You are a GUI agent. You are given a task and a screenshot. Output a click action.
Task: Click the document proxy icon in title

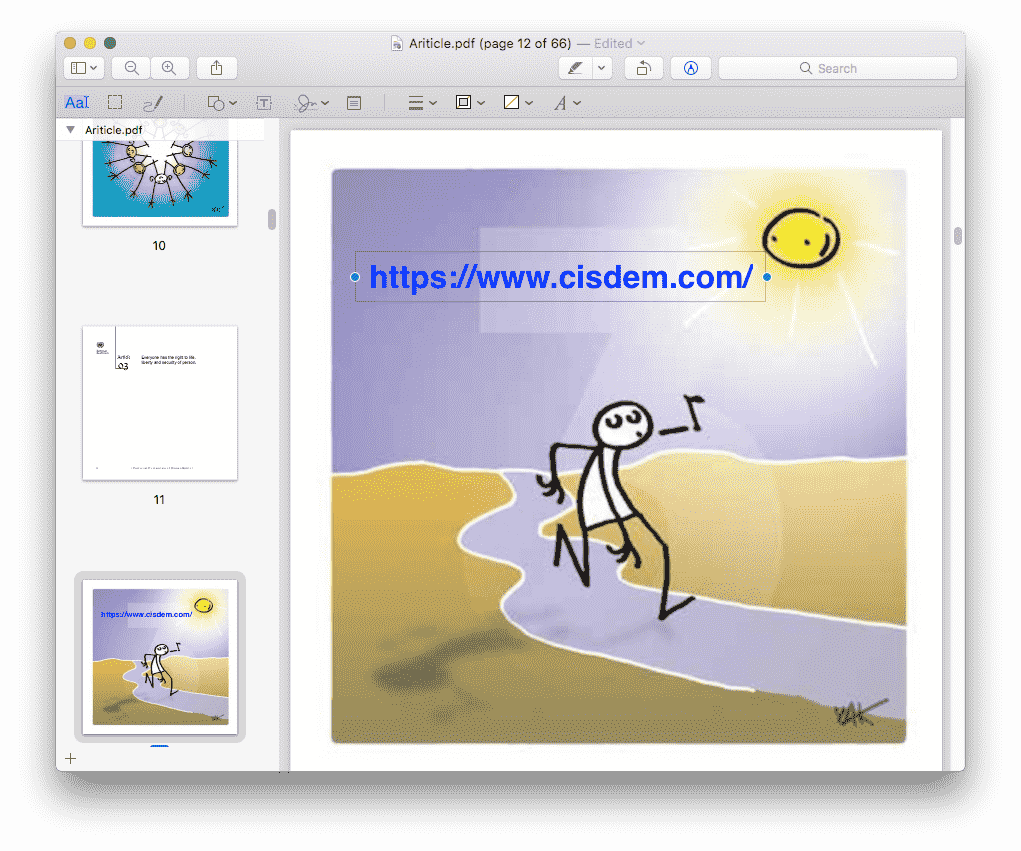(x=397, y=43)
